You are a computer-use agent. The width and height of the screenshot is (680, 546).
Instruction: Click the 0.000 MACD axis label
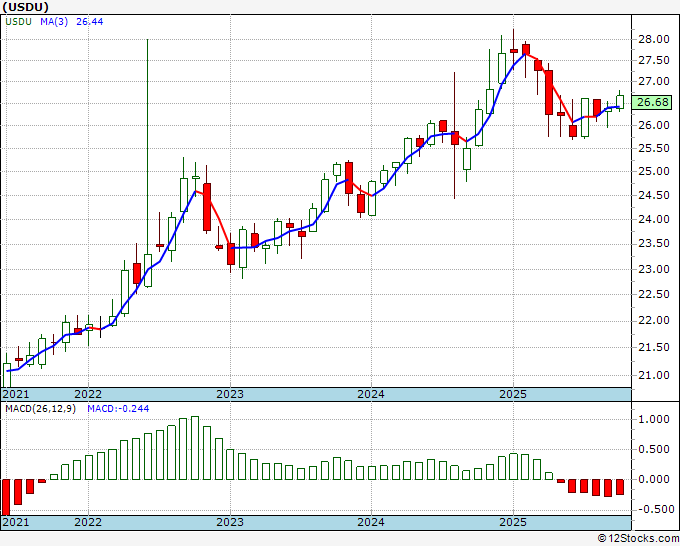pos(653,479)
